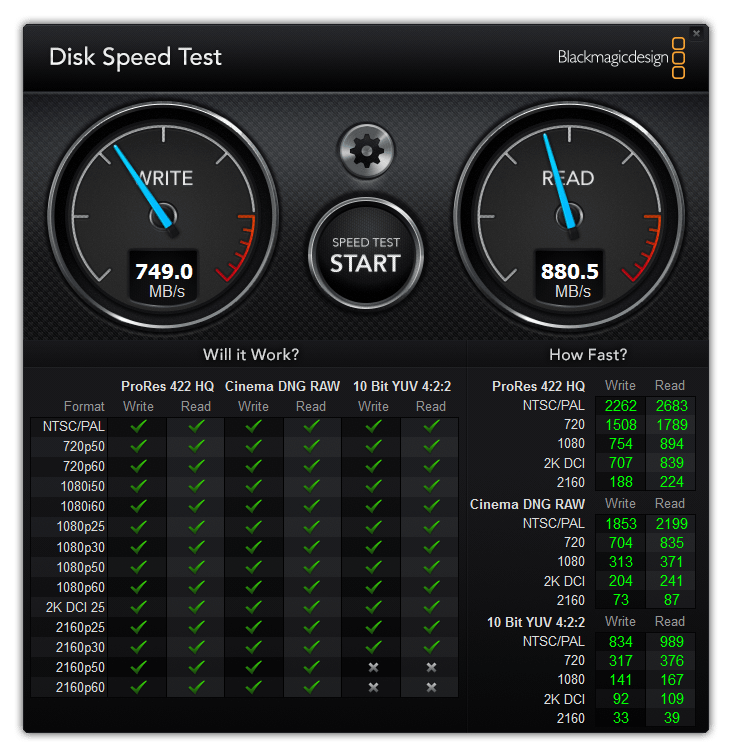This screenshot has width=732, height=756.
Task: Click the 1080i60 format row label
Action: click(x=82, y=507)
